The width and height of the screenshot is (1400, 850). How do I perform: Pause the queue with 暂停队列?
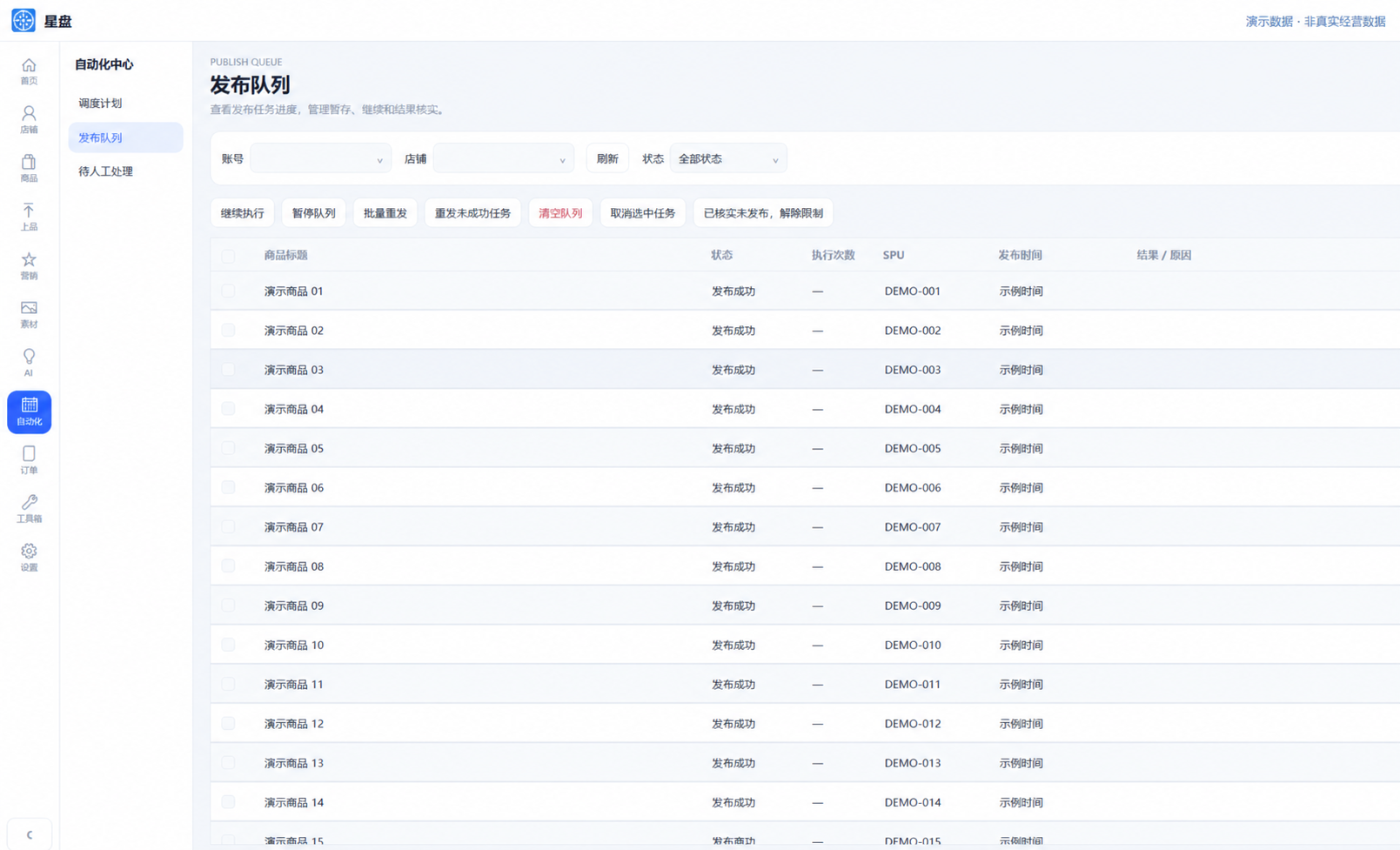coord(314,213)
